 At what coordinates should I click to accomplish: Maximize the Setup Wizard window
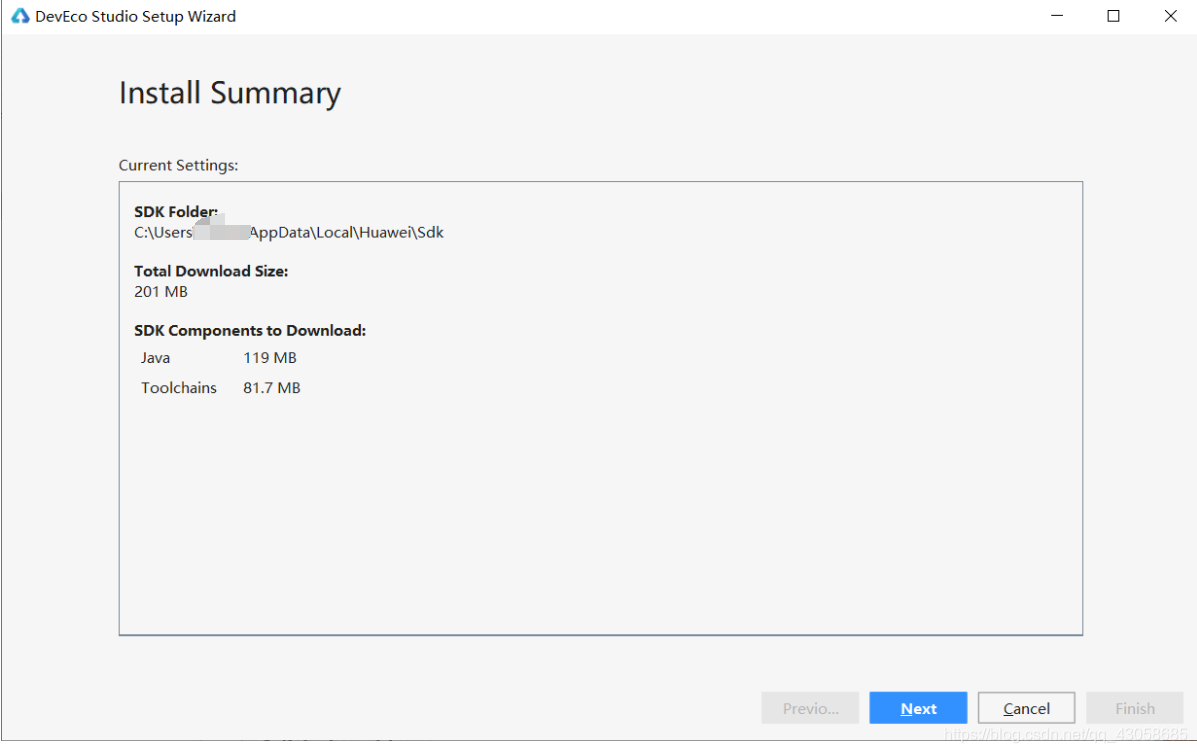point(1113,16)
